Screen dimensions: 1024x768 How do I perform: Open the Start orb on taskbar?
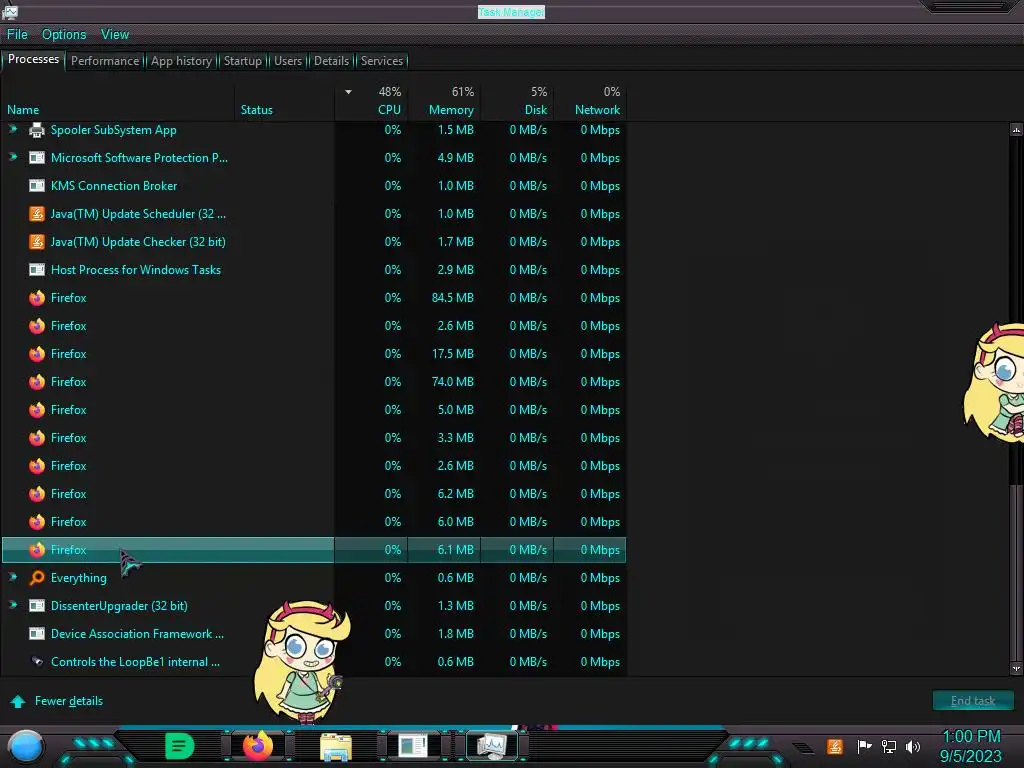click(26, 747)
